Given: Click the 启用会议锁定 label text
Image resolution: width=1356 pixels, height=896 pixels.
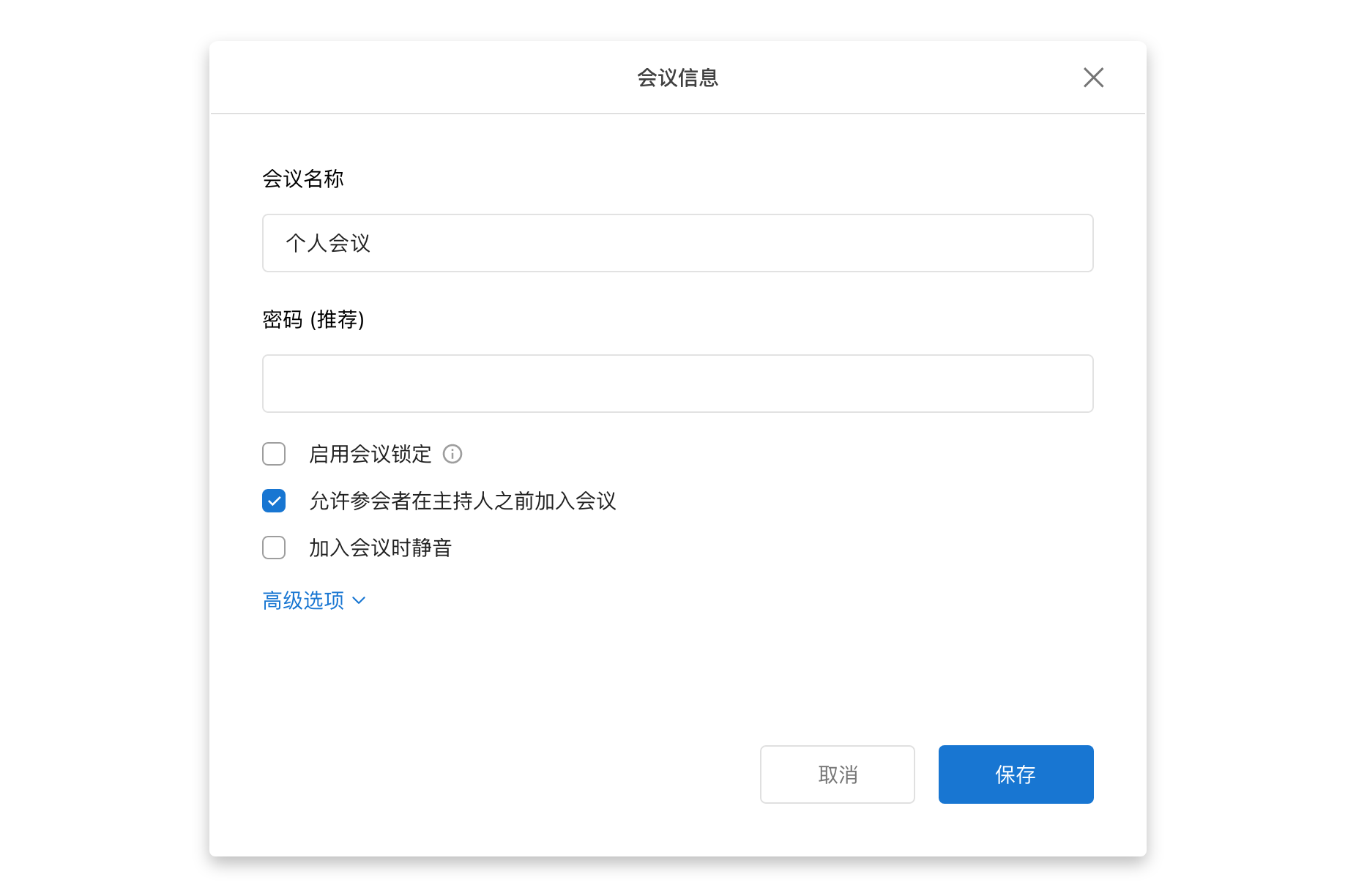Looking at the screenshot, I should [x=370, y=455].
